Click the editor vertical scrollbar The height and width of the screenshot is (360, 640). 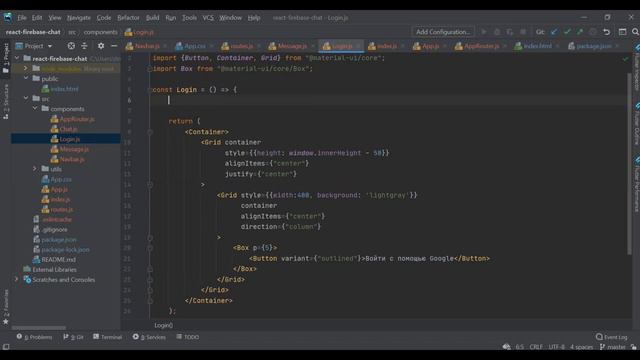(x=629, y=163)
